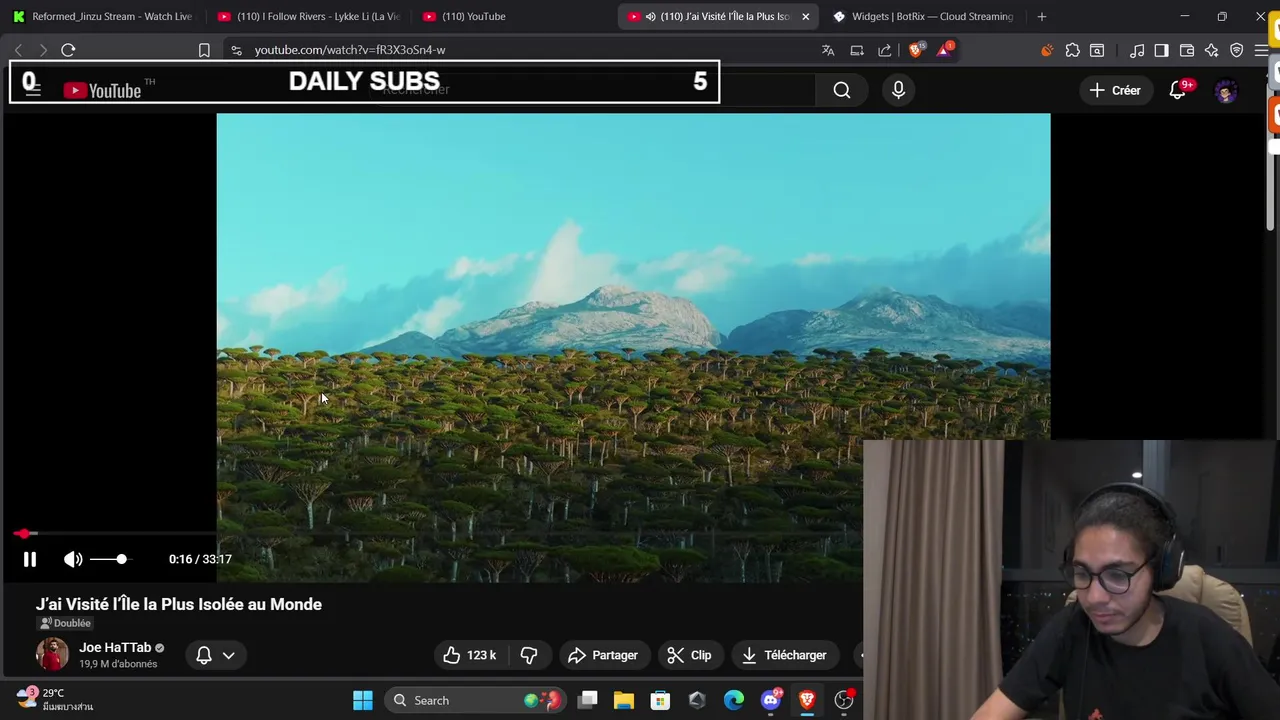The image size is (1280, 720).
Task: Click the share page icon in address bar
Action: (x=885, y=50)
